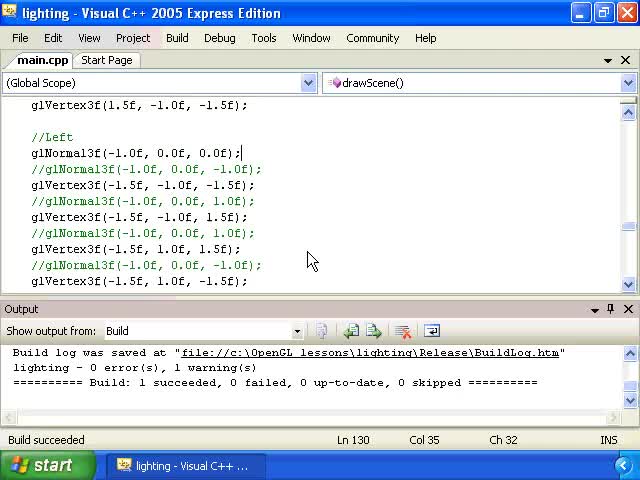
Task: Click the code editor scroll up arrow
Action: 628,112
